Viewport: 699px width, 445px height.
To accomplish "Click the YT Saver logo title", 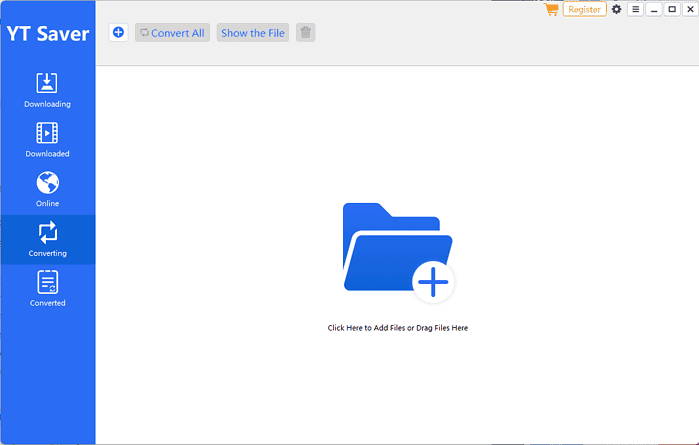I will 47,34.
